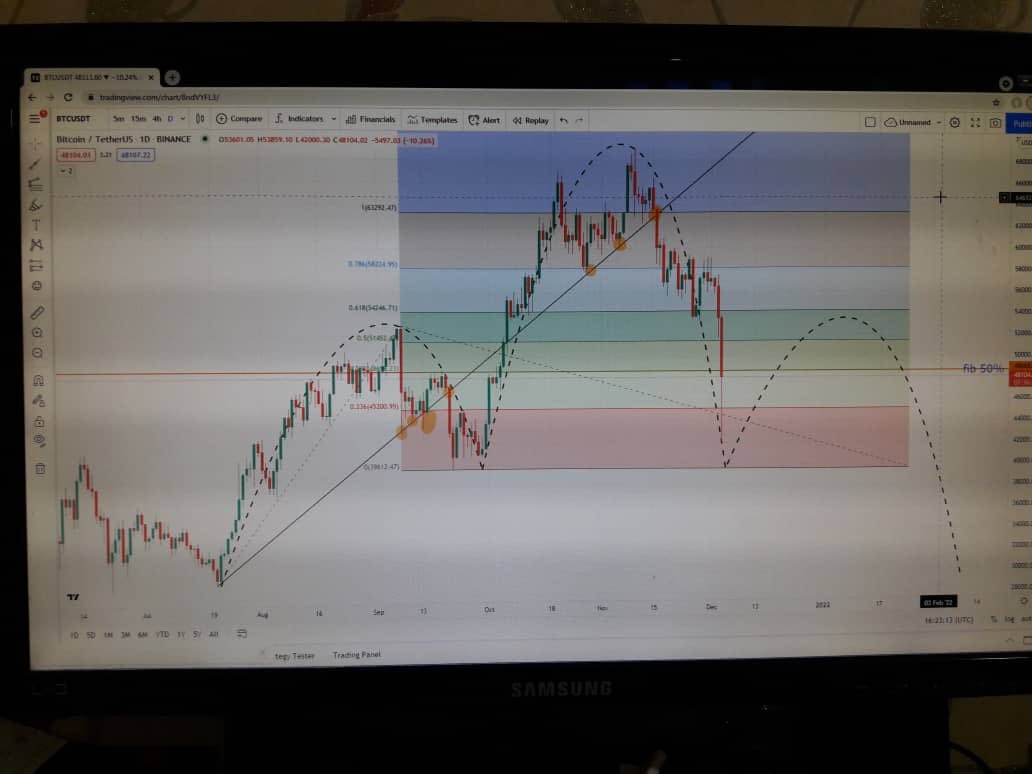This screenshot has height=774, width=1032.
Task: Set the date range to 6M
Action: pyautogui.click(x=142, y=635)
